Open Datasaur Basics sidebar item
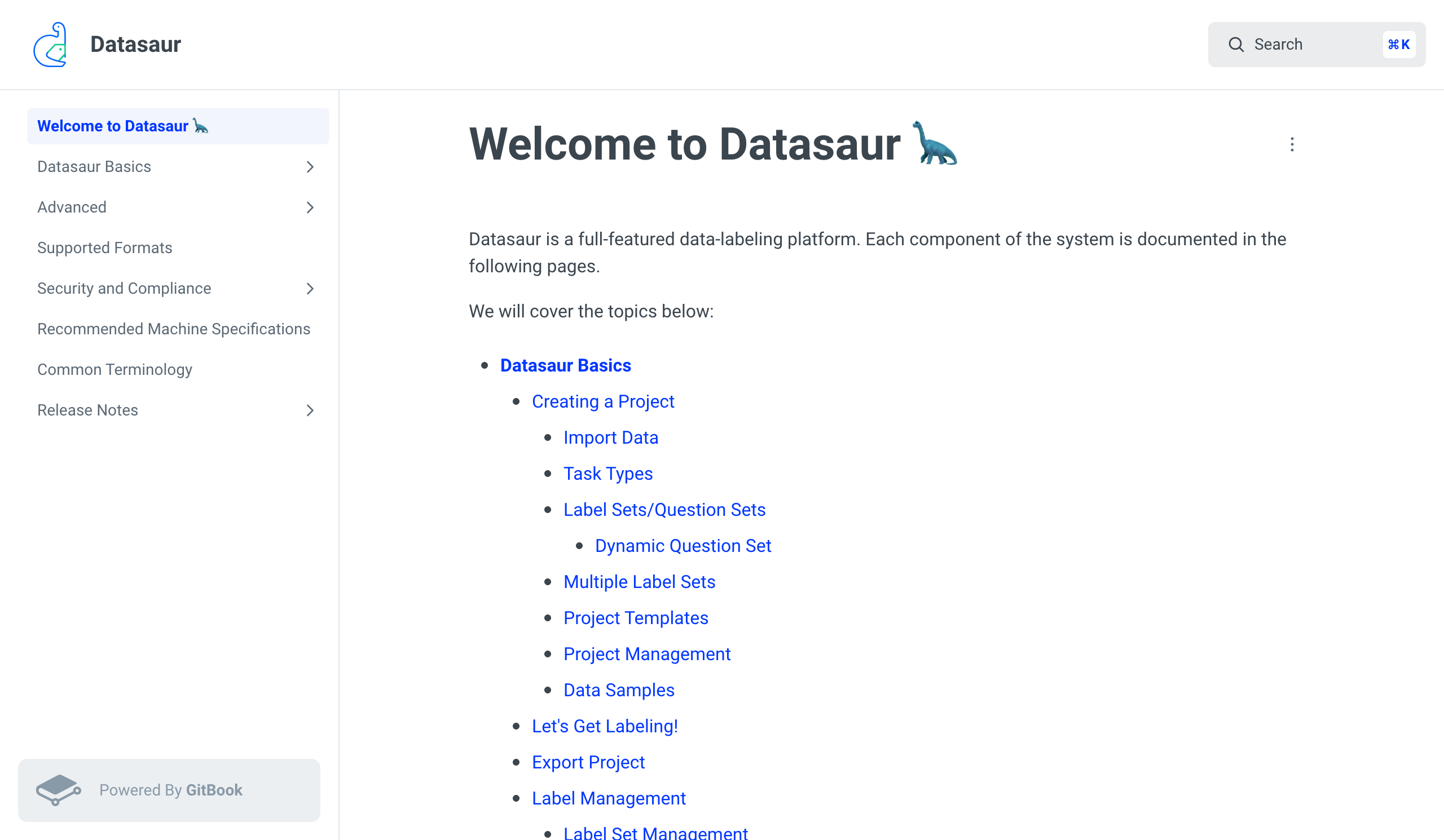1444x840 pixels. coord(178,167)
